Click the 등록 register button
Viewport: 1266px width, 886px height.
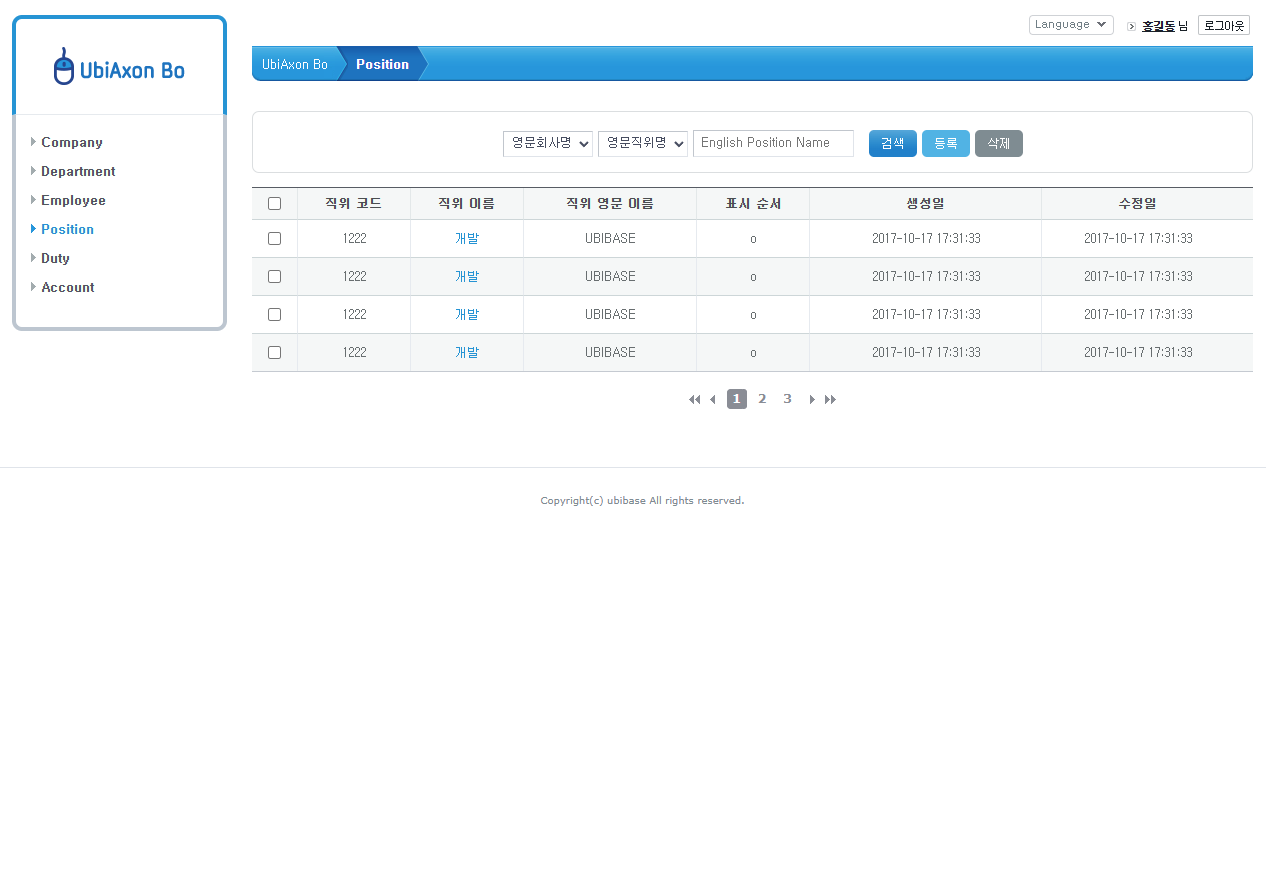pyautogui.click(x=945, y=143)
